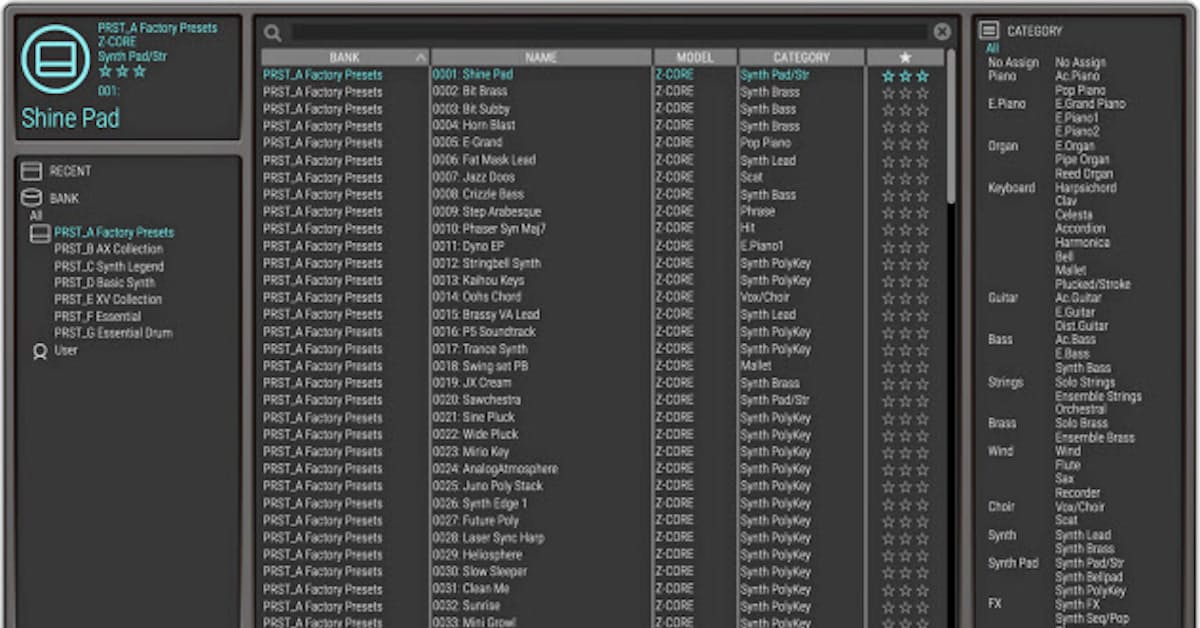This screenshot has width=1200, height=628.
Task: Show All categories filter
Action: [x=992, y=48]
